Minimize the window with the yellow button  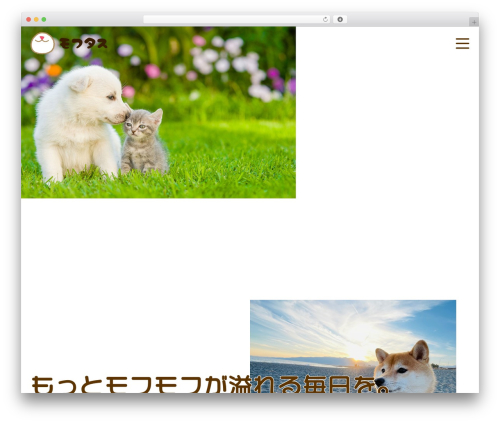[36, 20]
